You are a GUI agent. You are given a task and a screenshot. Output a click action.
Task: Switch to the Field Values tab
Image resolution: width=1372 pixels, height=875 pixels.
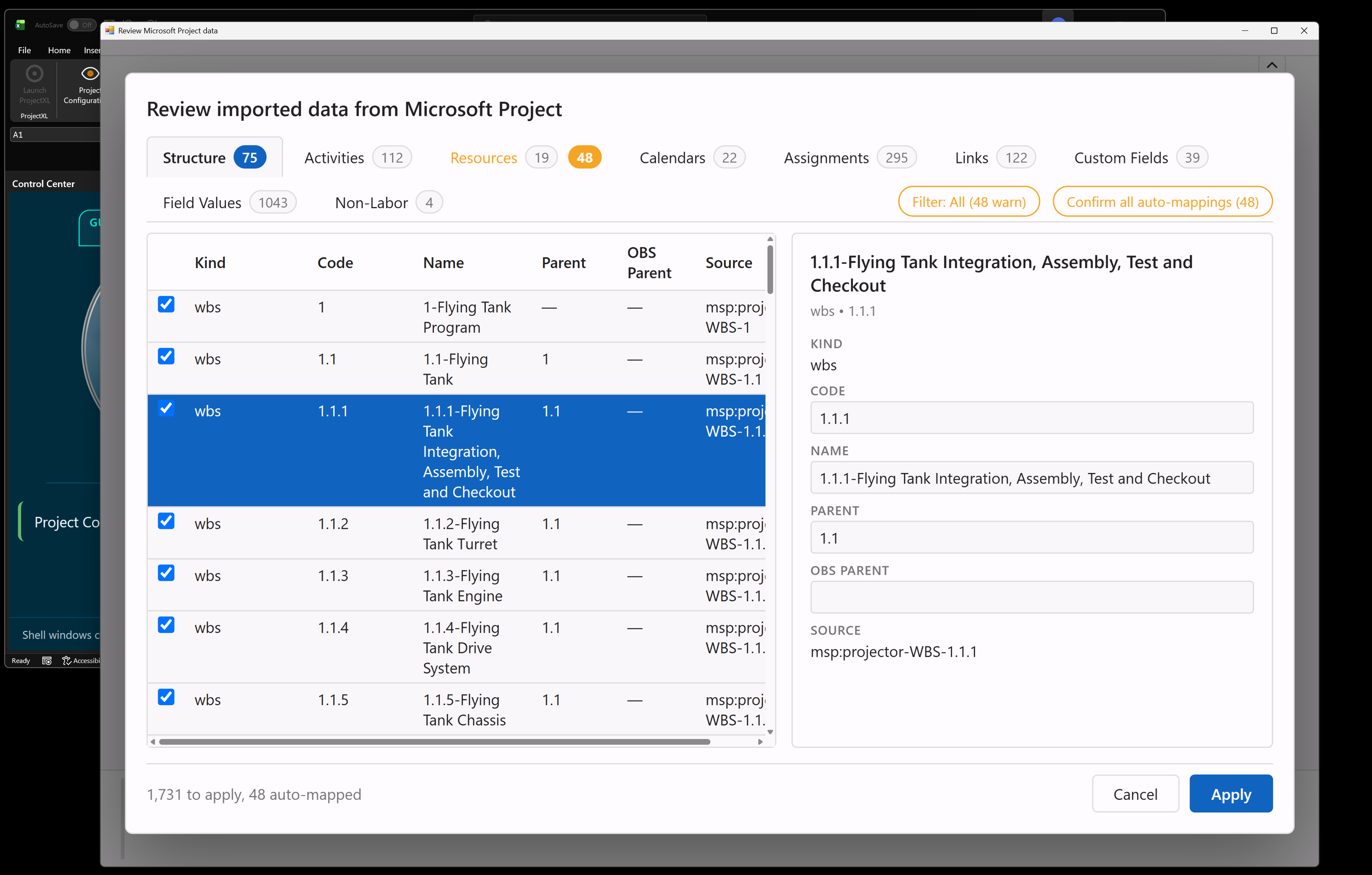point(229,203)
